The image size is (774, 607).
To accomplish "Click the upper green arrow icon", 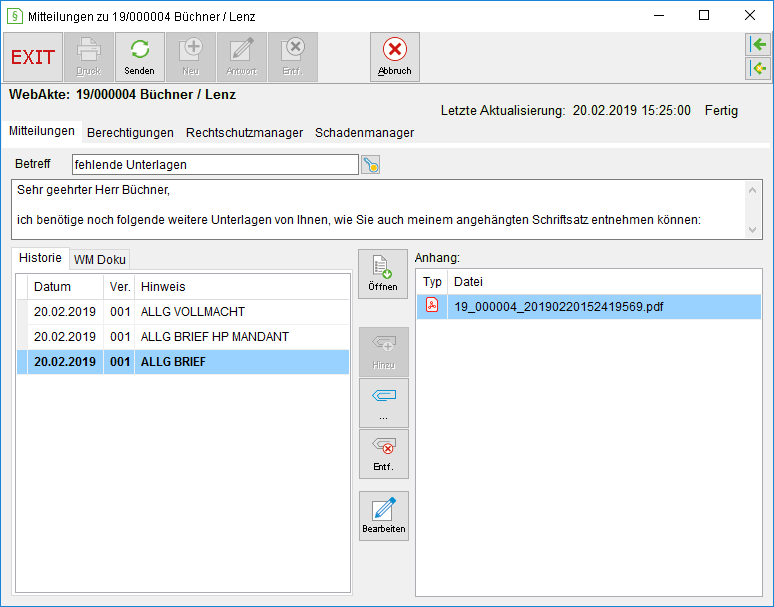I will pyautogui.click(x=758, y=45).
